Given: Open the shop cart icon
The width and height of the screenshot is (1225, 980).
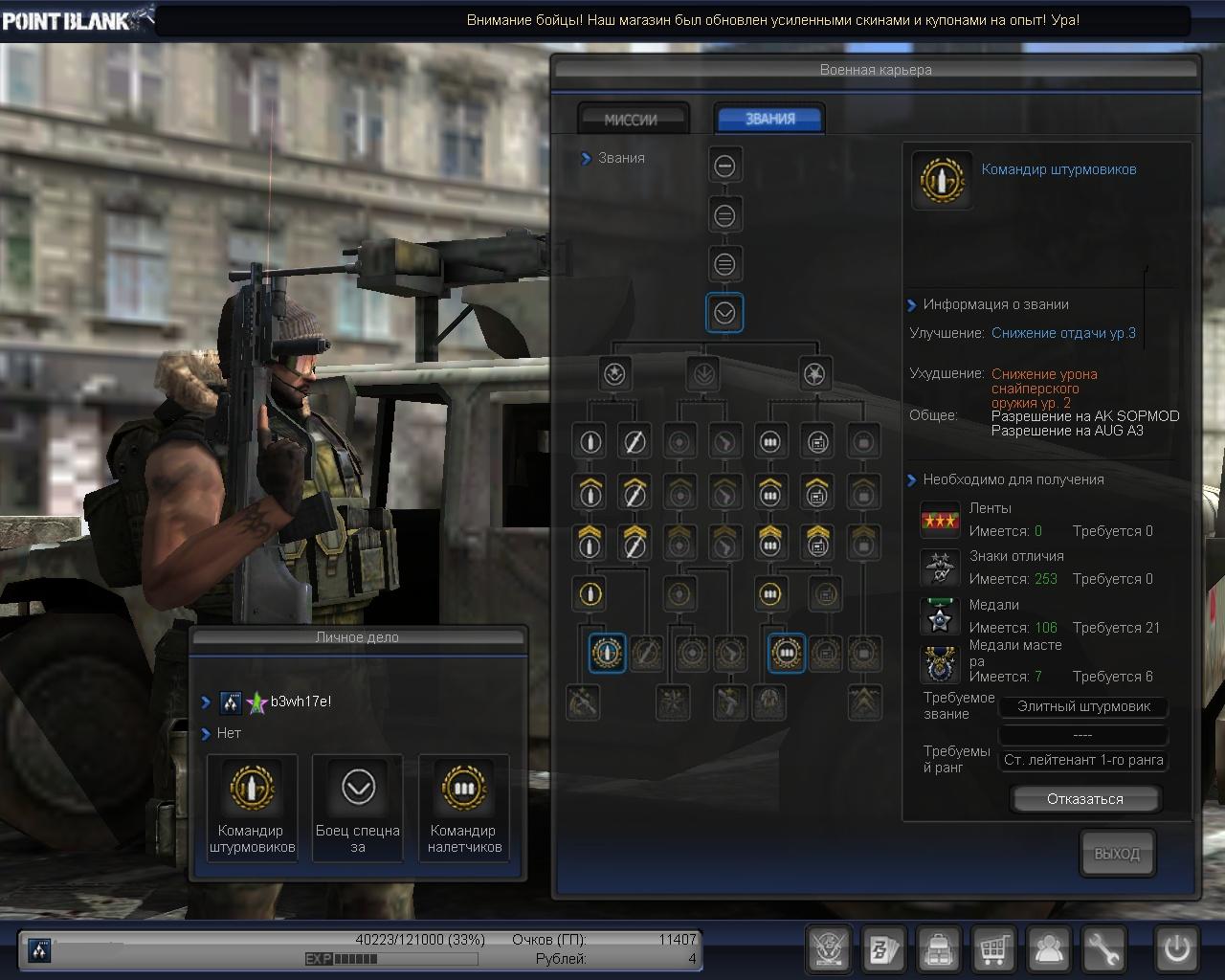Looking at the screenshot, I should 994,950.
